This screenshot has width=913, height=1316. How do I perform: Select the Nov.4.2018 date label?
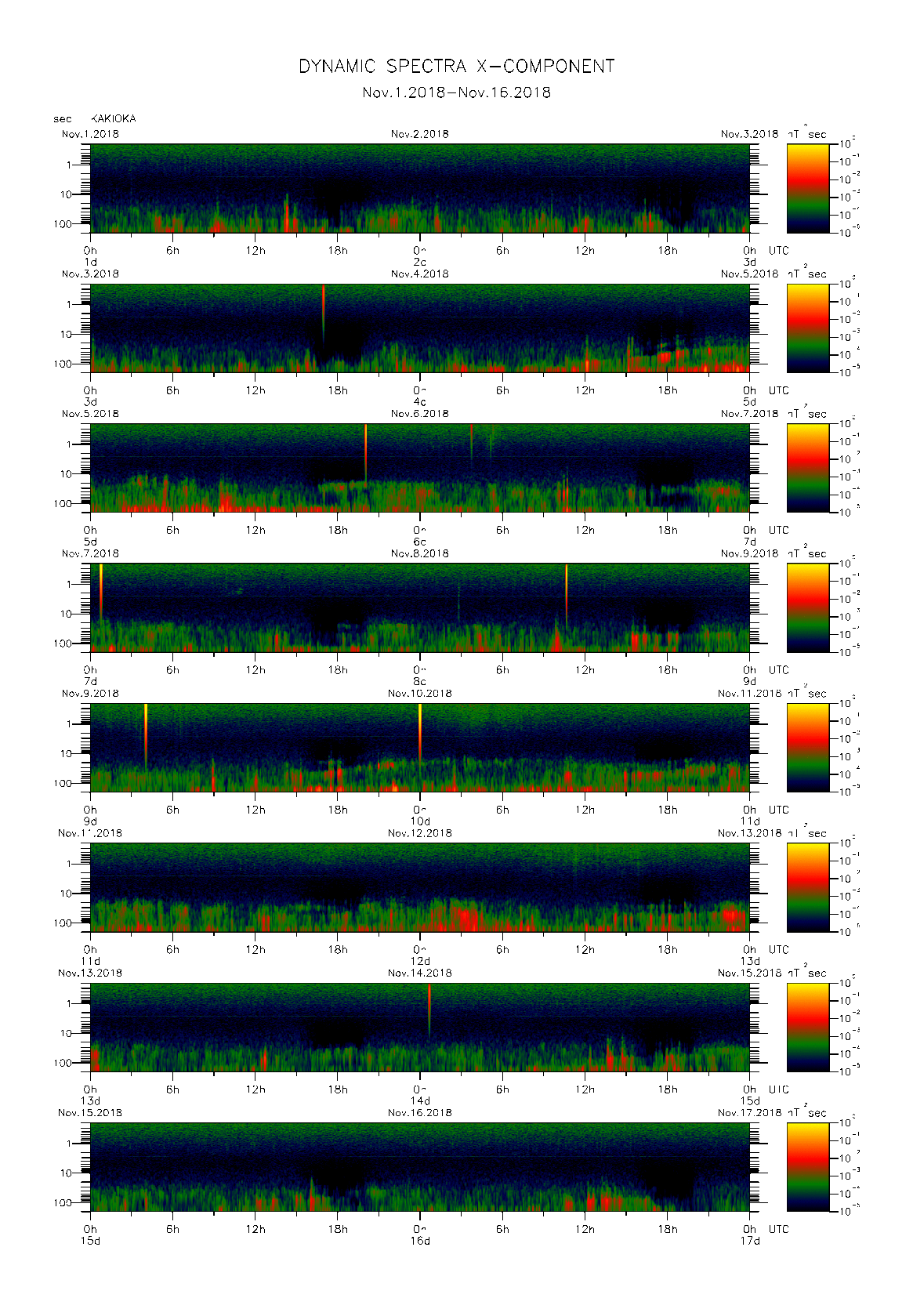coord(420,274)
